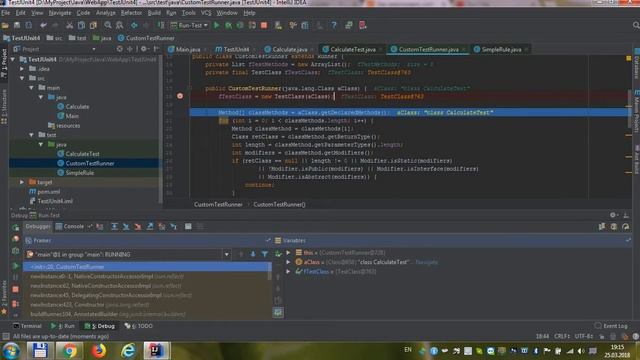Switch to the CalculateTest.java tab

[x=352, y=49]
